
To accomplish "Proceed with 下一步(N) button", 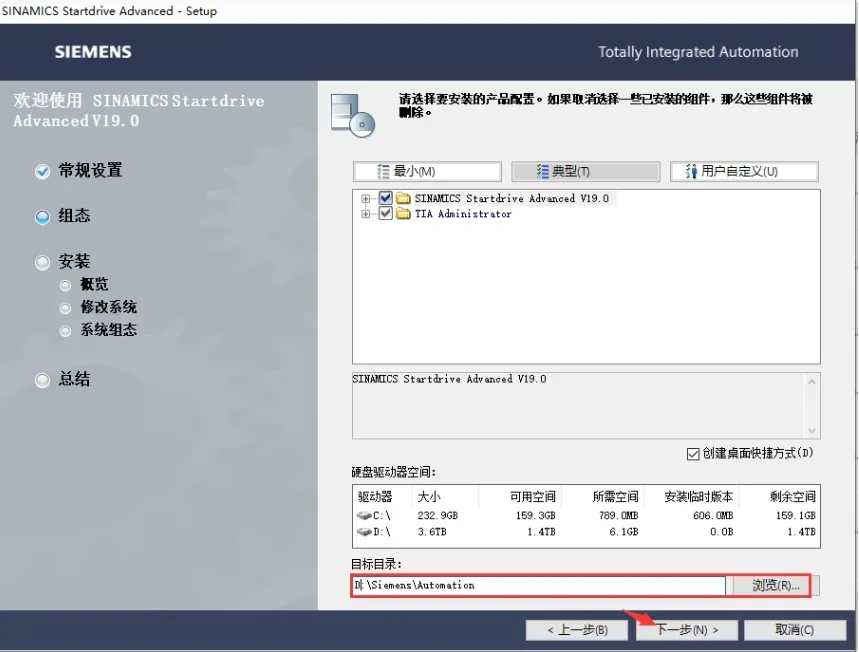I will click(687, 630).
